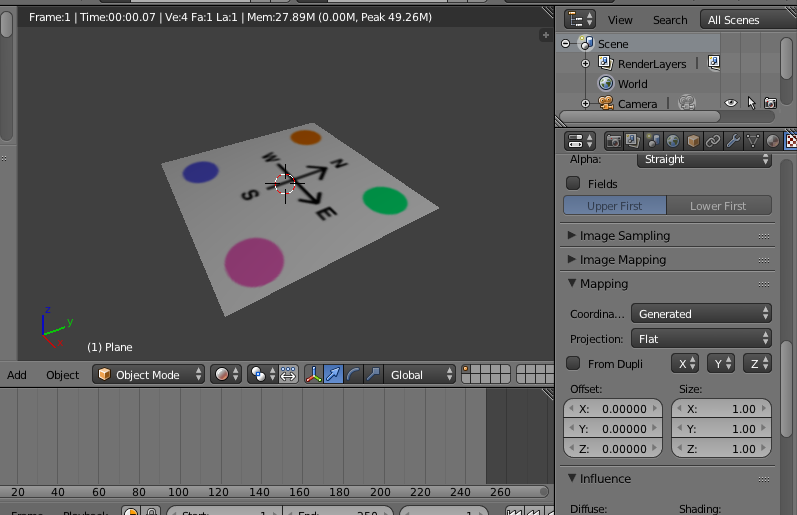Open the Constraints chain-link tab
The width and height of the screenshot is (797, 515).
pos(713,141)
